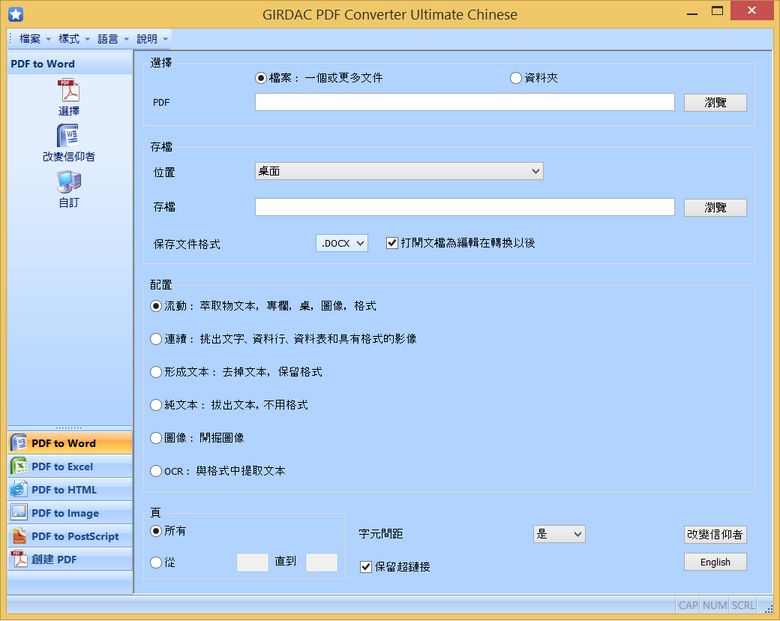Choose the 純文本 plain text option
The height and width of the screenshot is (621, 780).
(156, 405)
